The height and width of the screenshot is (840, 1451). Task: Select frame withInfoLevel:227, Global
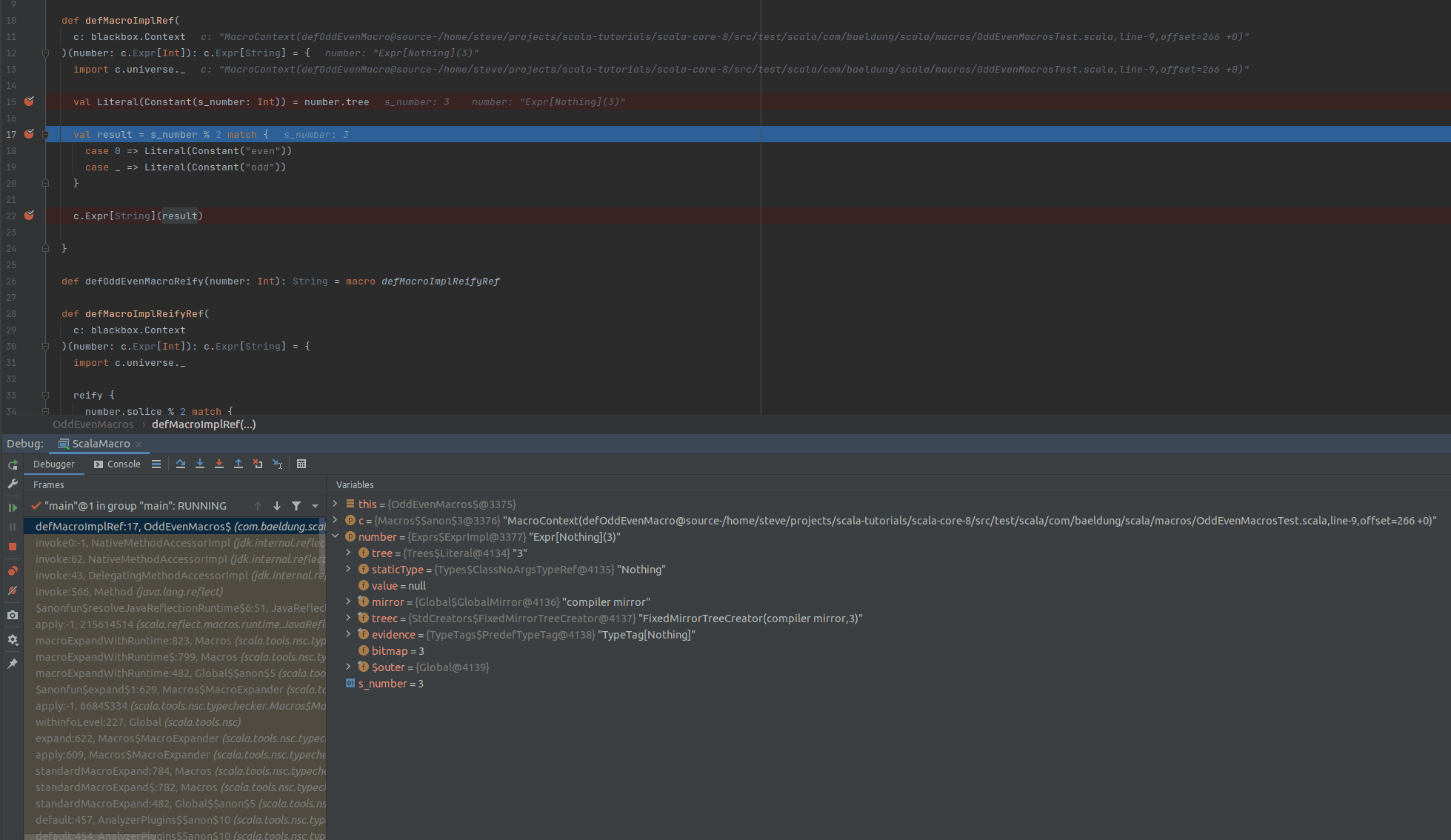pyautogui.click(x=175, y=722)
